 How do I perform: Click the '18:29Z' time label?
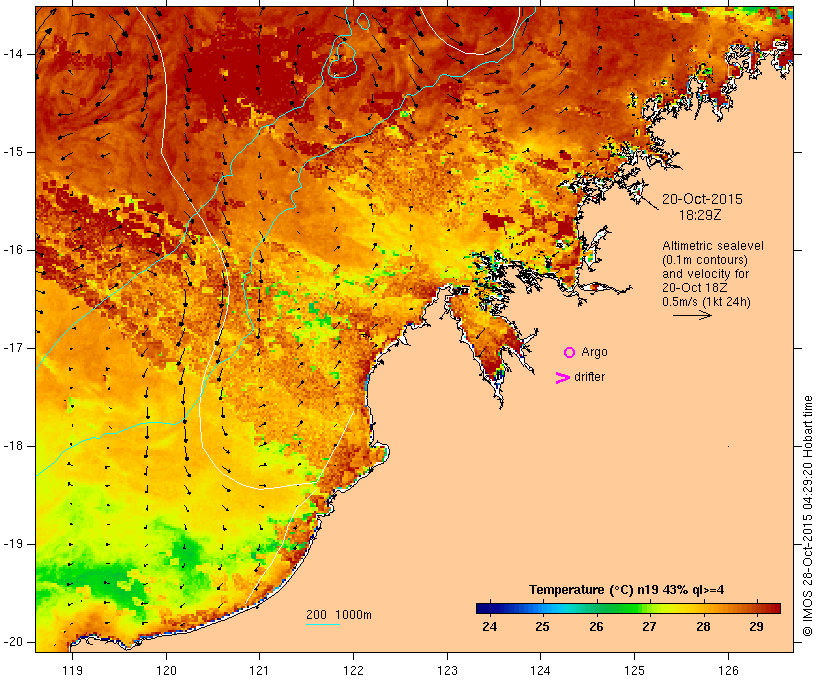[700, 215]
